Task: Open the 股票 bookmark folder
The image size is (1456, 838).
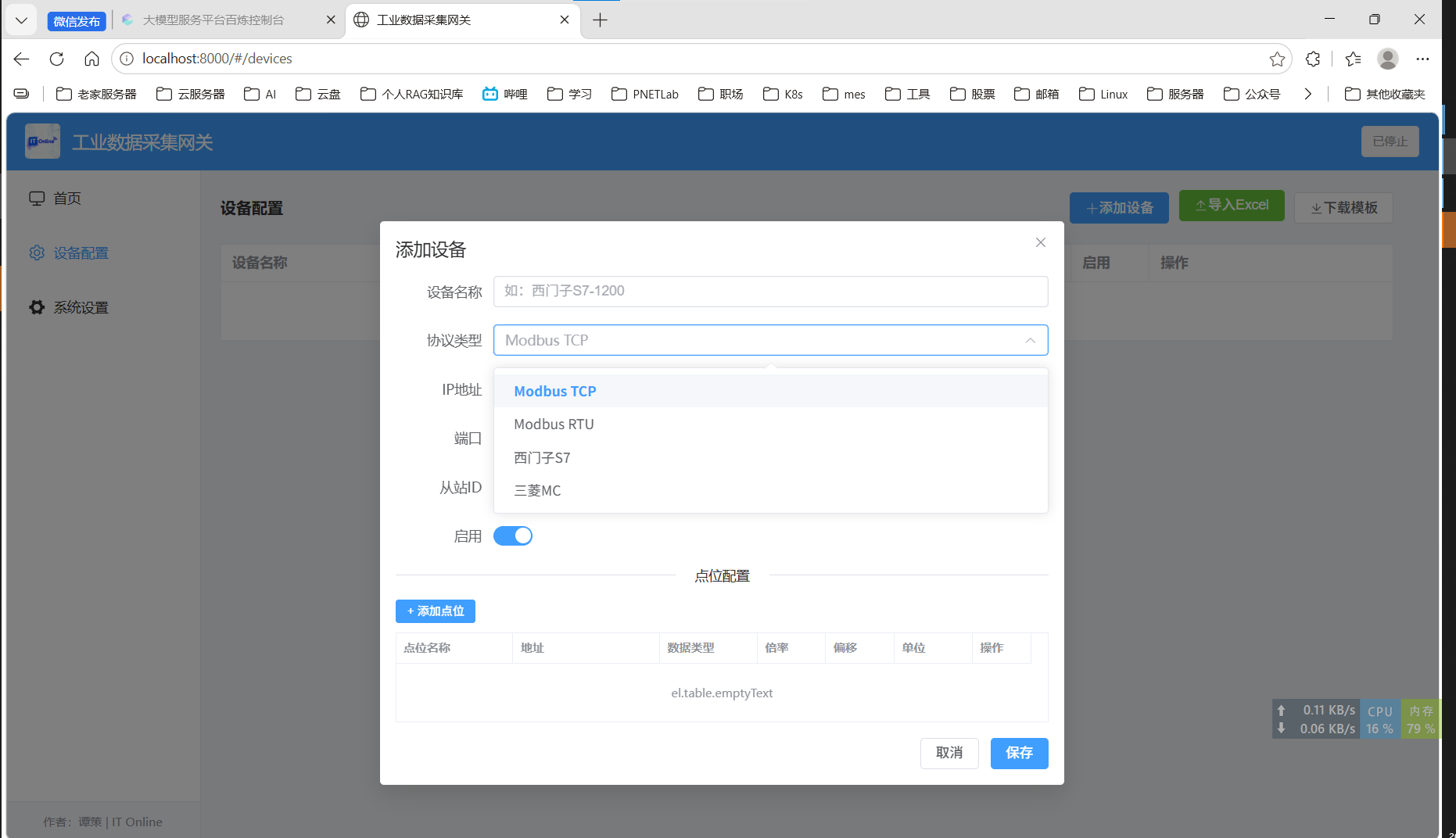Action: pyautogui.click(x=973, y=94)
